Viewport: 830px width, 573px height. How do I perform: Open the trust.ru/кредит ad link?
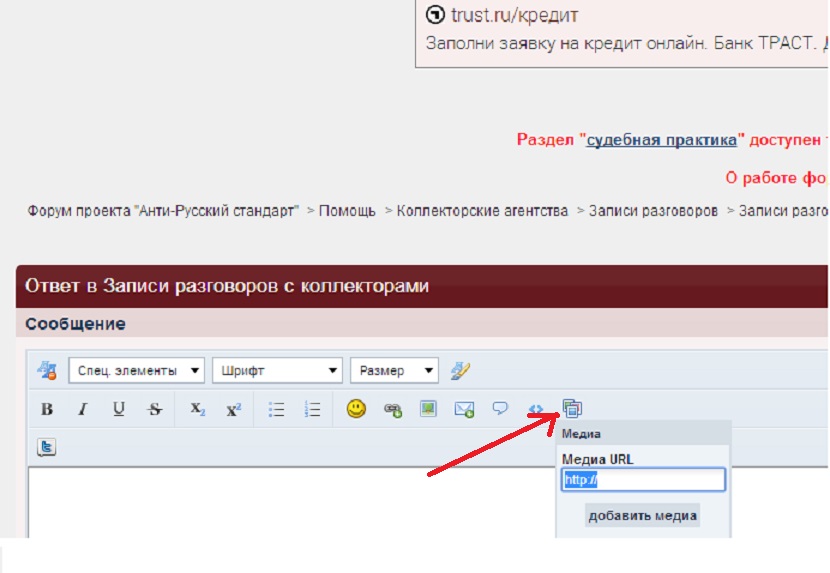click(x=514, y=15)
